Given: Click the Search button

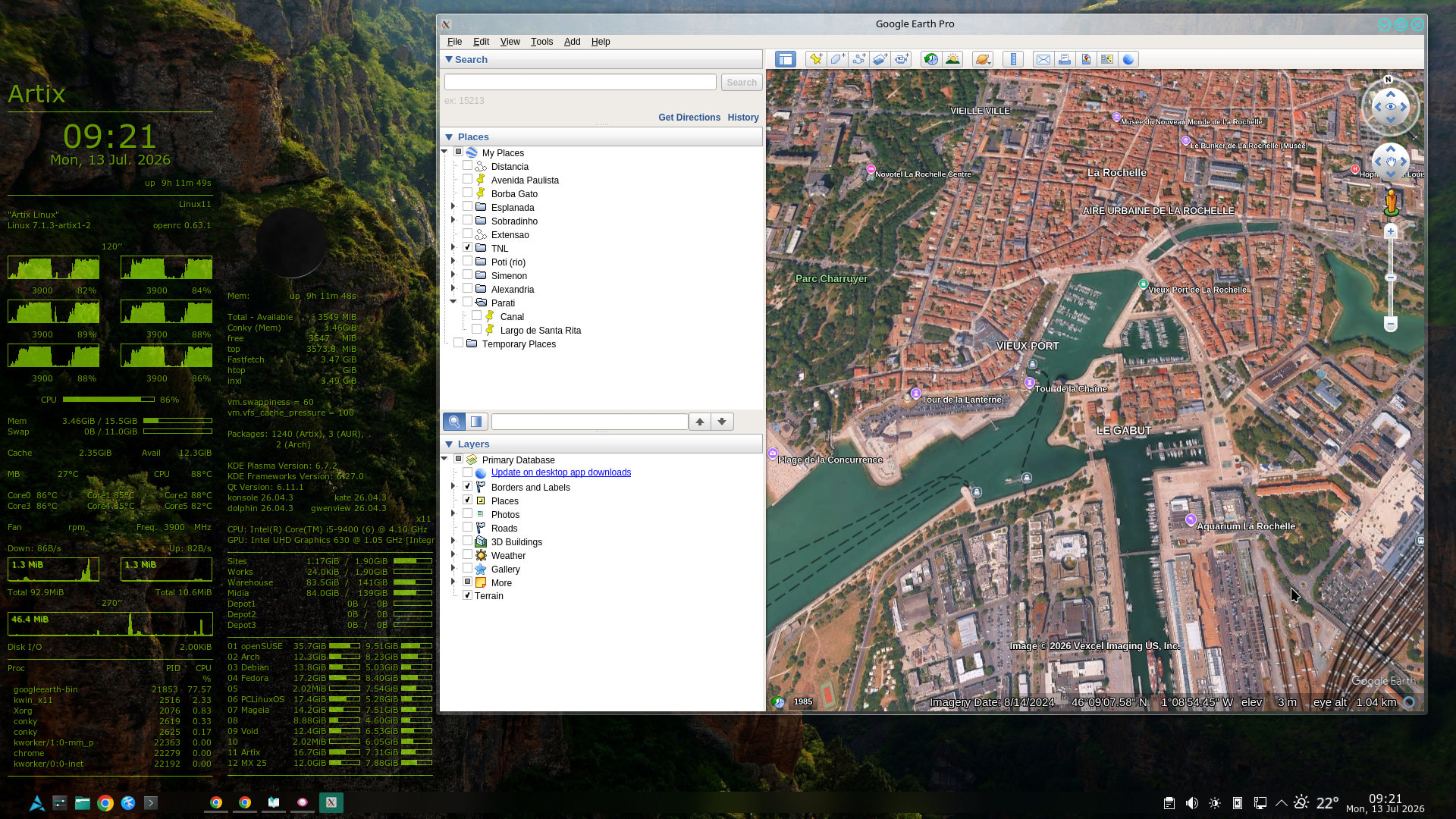Looking at the screenshot, I should 741,83.
